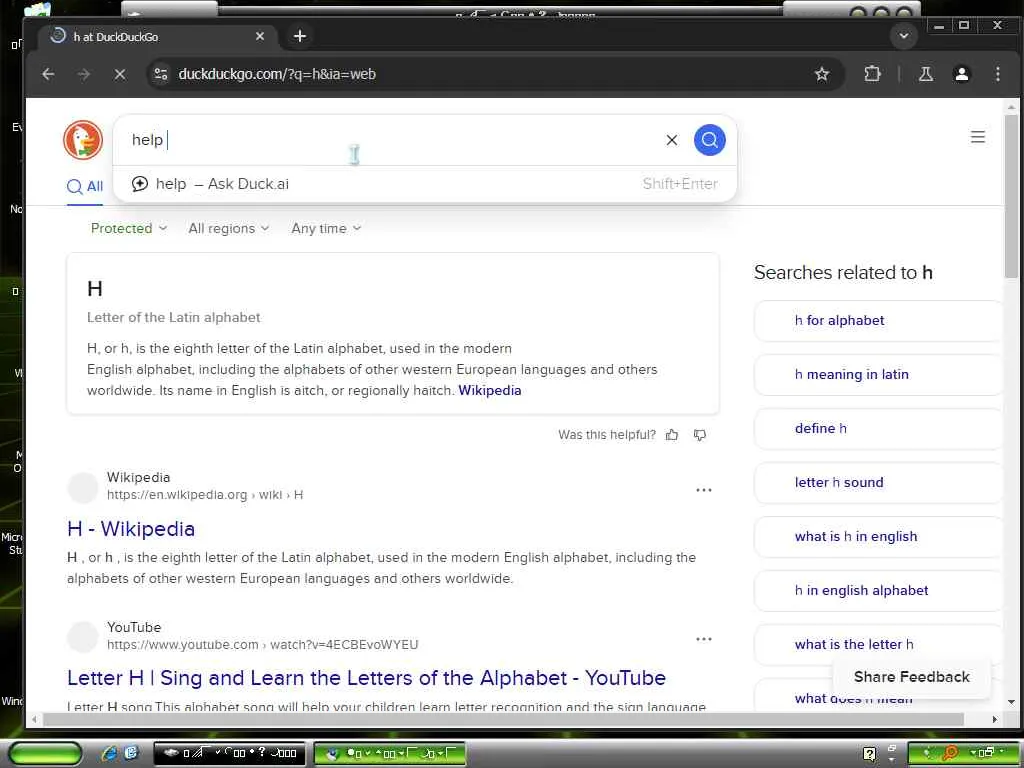Open the 'H - Wikipedia' result
The width and height of the screenshot is (1024, 768).
click(131, 529)
